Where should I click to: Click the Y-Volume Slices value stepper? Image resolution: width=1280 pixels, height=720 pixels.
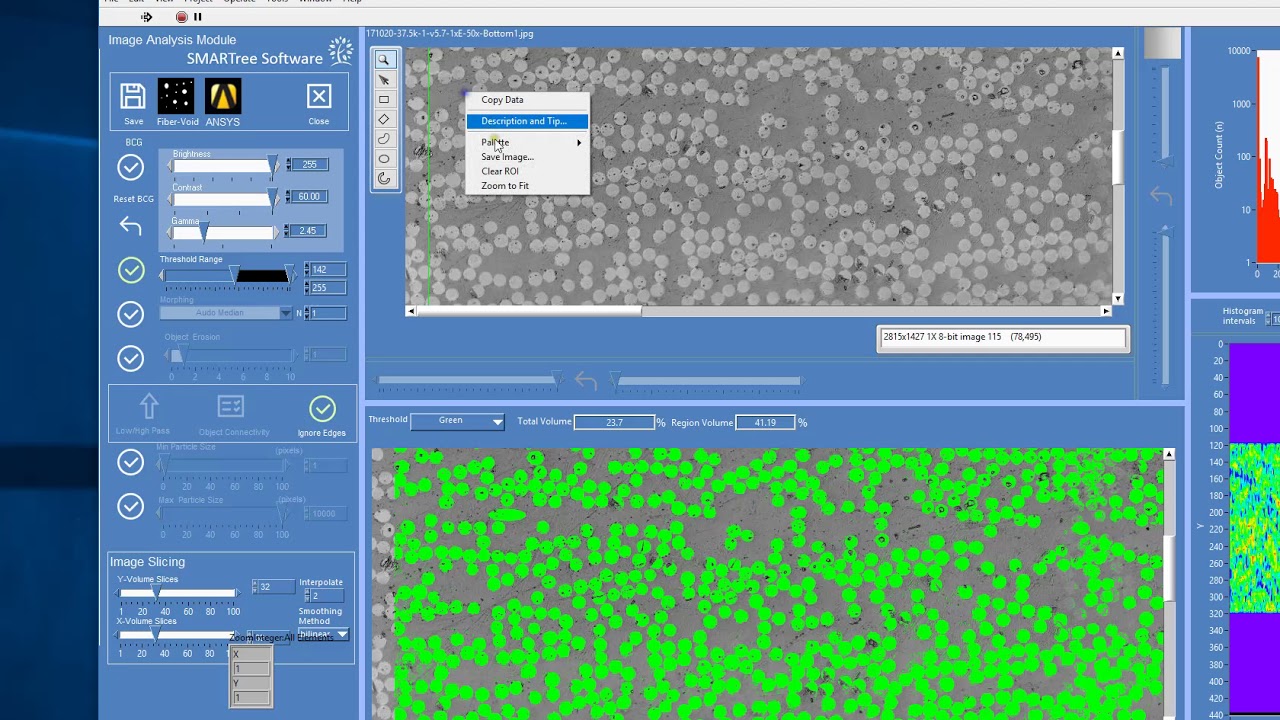pyautogui.click(x=257, y=587)
